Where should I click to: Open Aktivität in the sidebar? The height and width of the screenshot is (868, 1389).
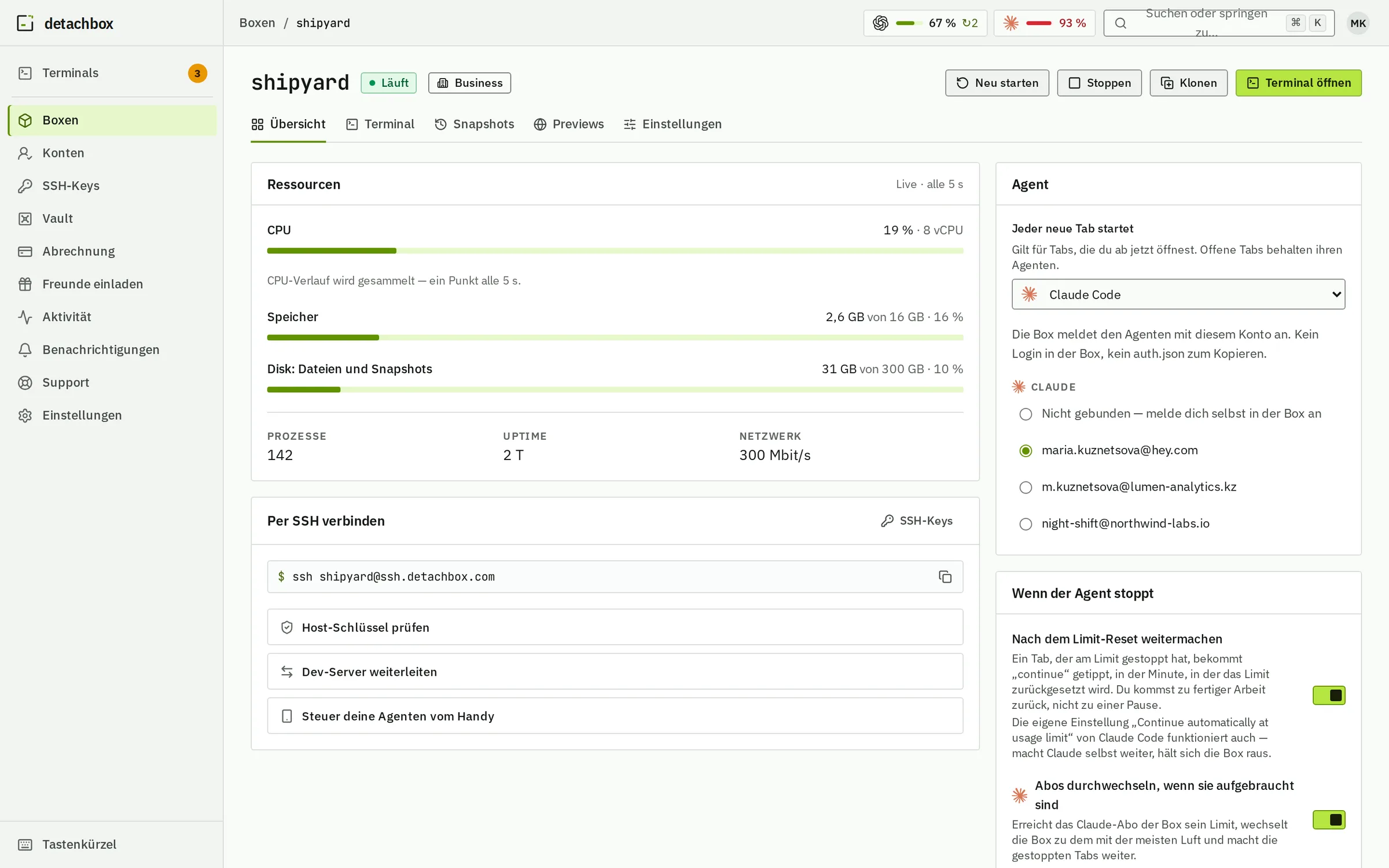pyautogui.click(x=112, y=317)
